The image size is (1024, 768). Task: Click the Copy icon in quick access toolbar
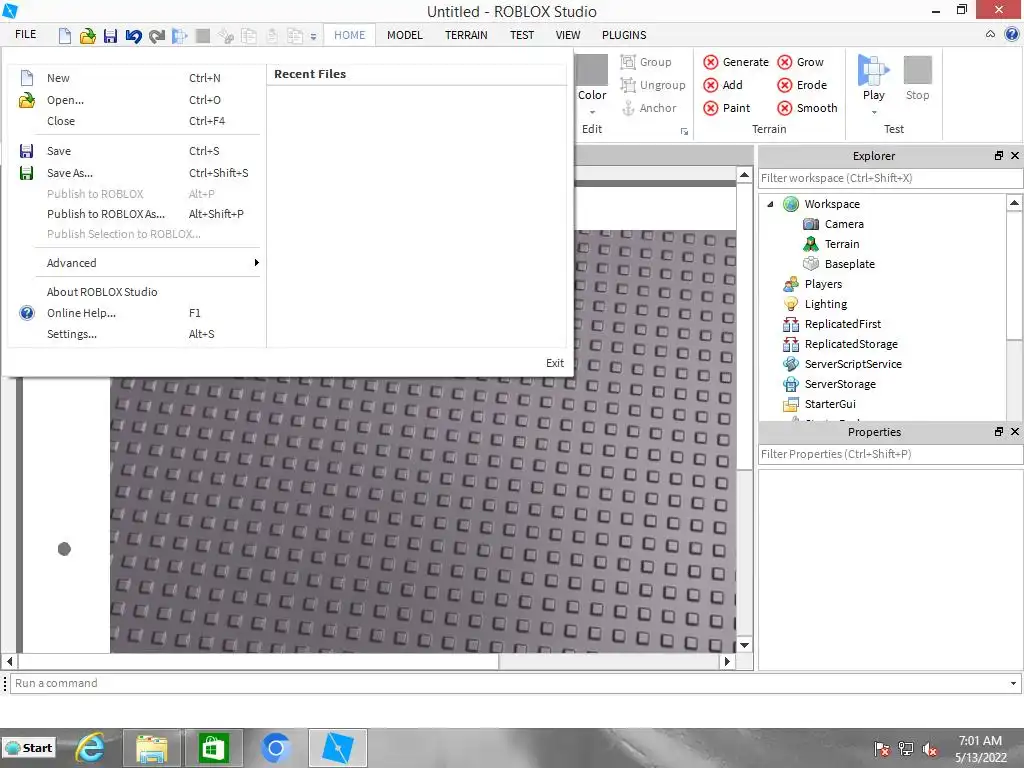[249, 35]
